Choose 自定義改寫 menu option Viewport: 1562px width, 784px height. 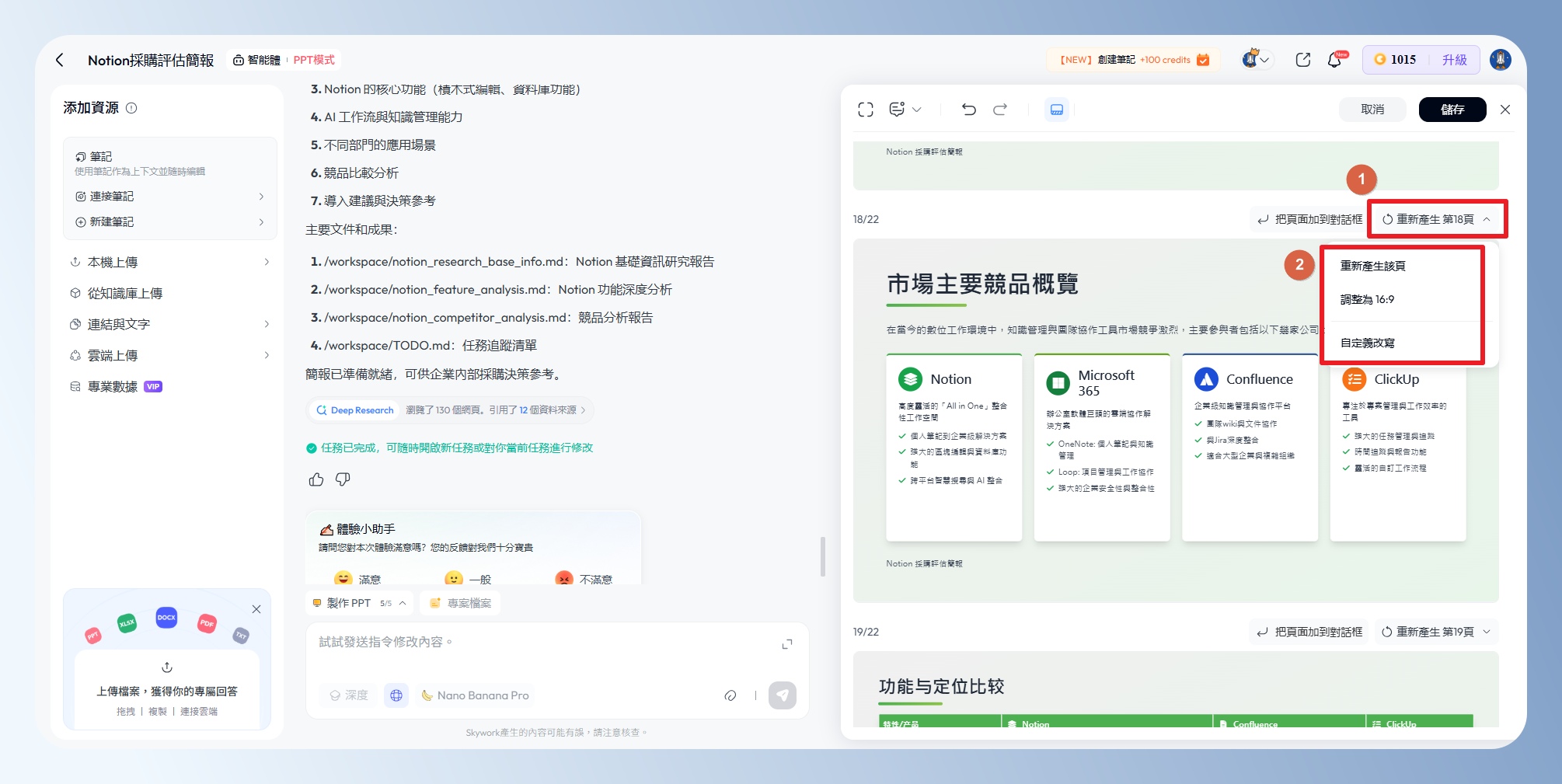pyautogui.click(x=1367, y=343)
